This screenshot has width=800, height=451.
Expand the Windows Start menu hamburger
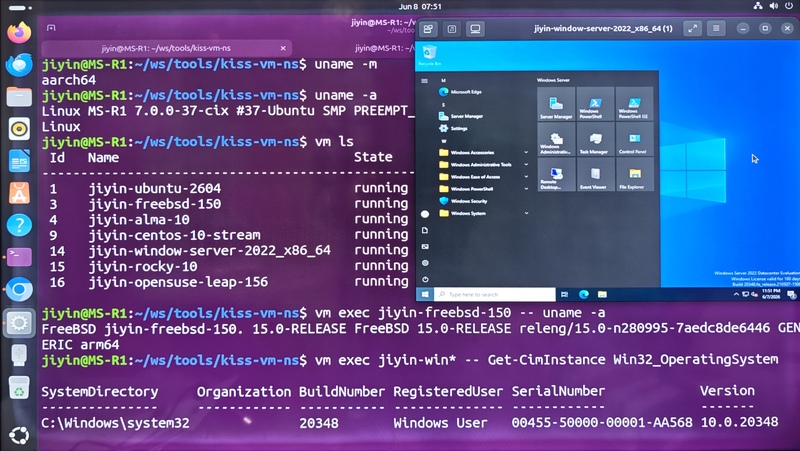(x=424, y=81)
